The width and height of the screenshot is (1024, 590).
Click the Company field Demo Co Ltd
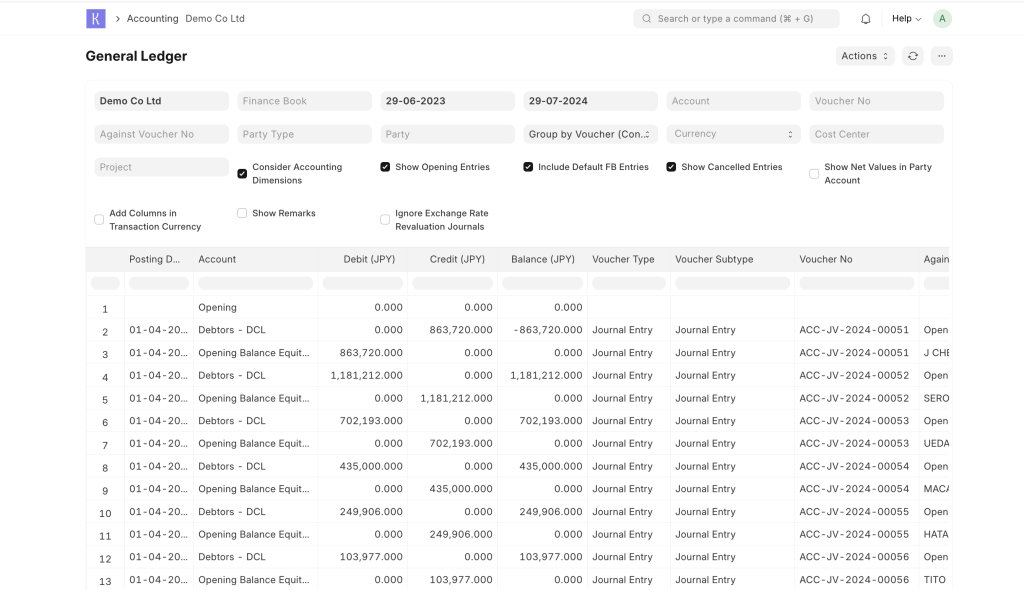(161, 101)
